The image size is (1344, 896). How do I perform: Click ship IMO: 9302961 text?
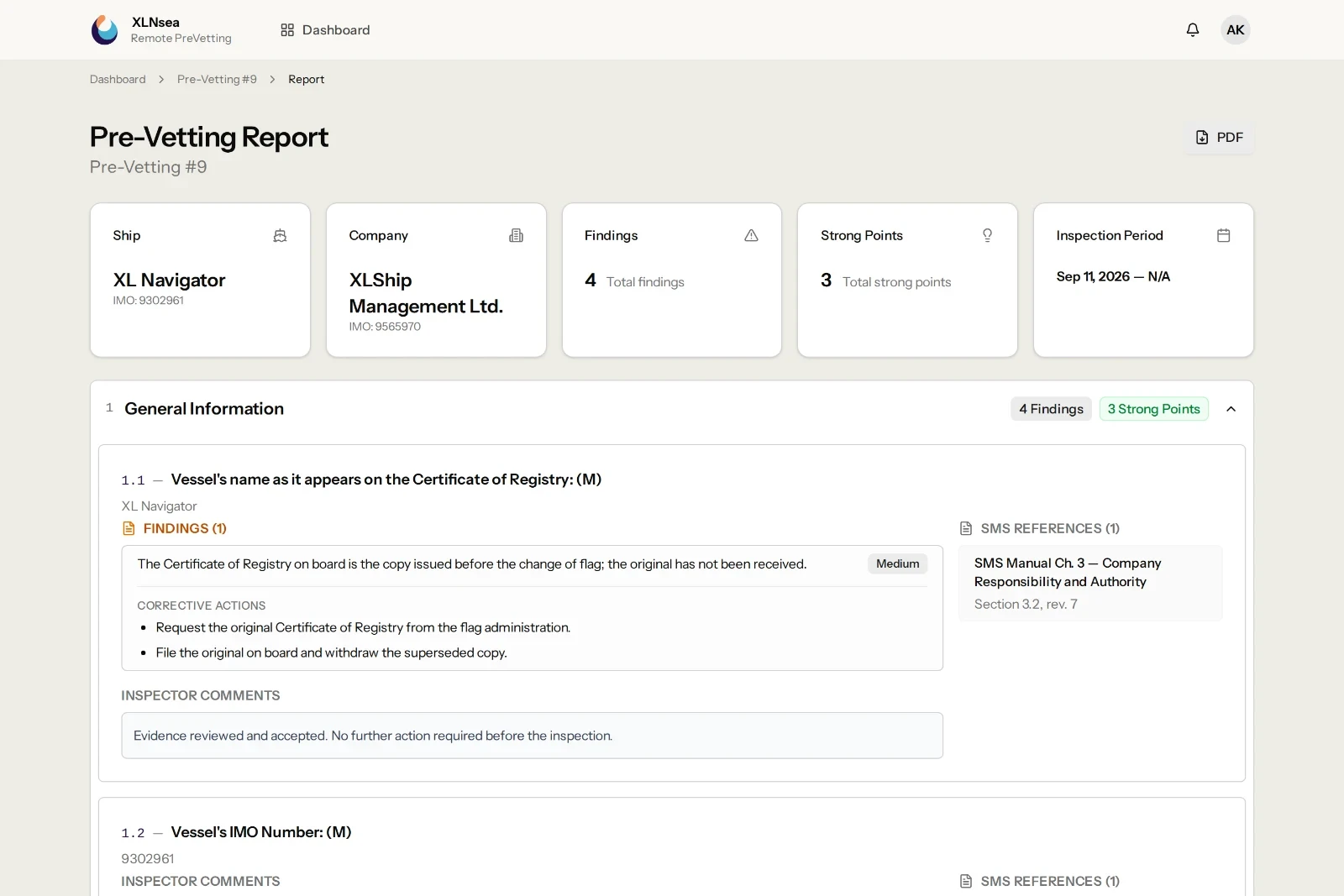click(148, 301)
